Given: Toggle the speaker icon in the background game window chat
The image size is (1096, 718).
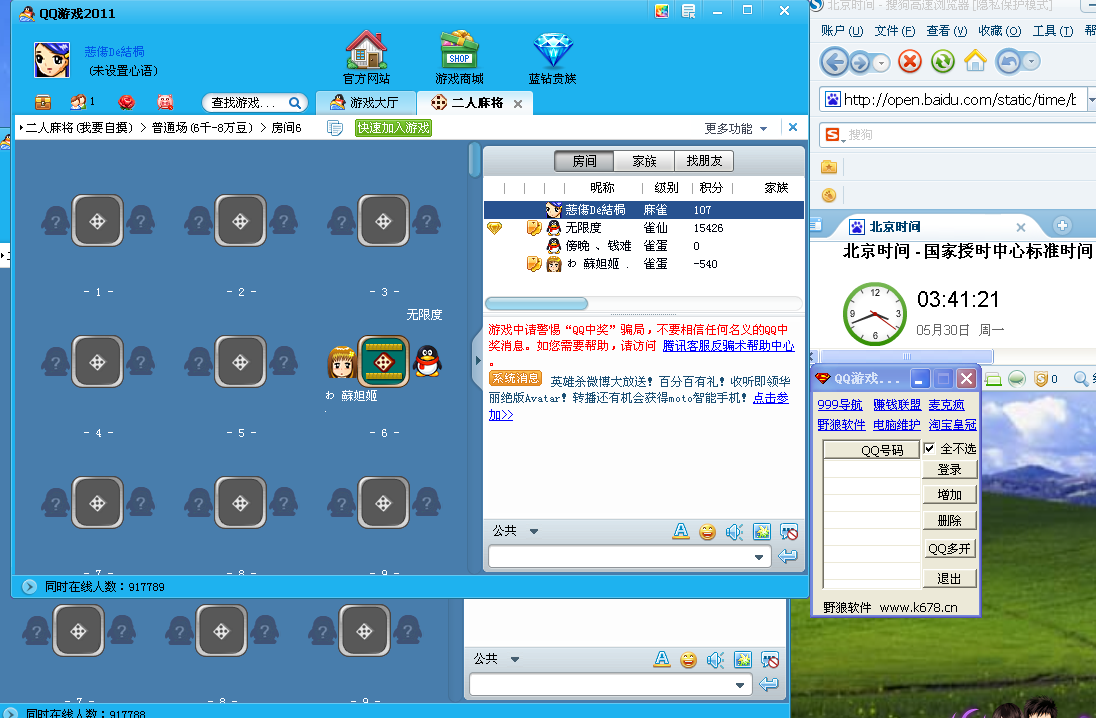Looking at the screenshot, I should (x=715, y=659).
